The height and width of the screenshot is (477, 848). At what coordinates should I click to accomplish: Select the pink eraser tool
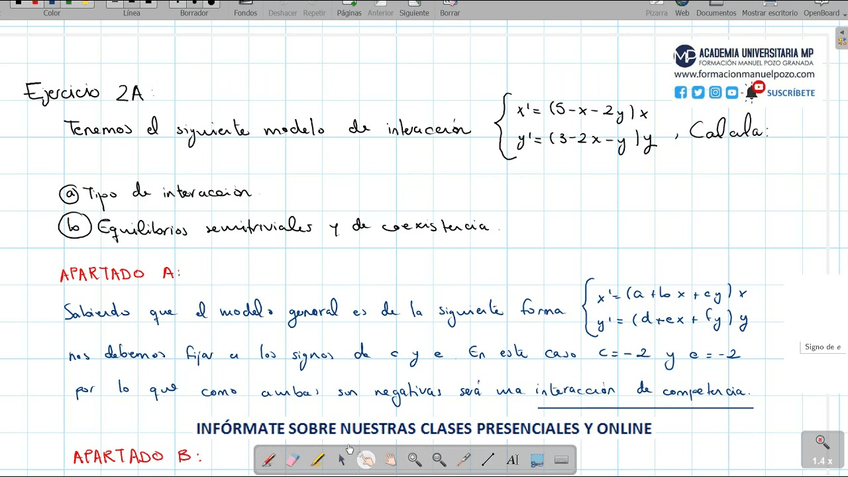293,460
